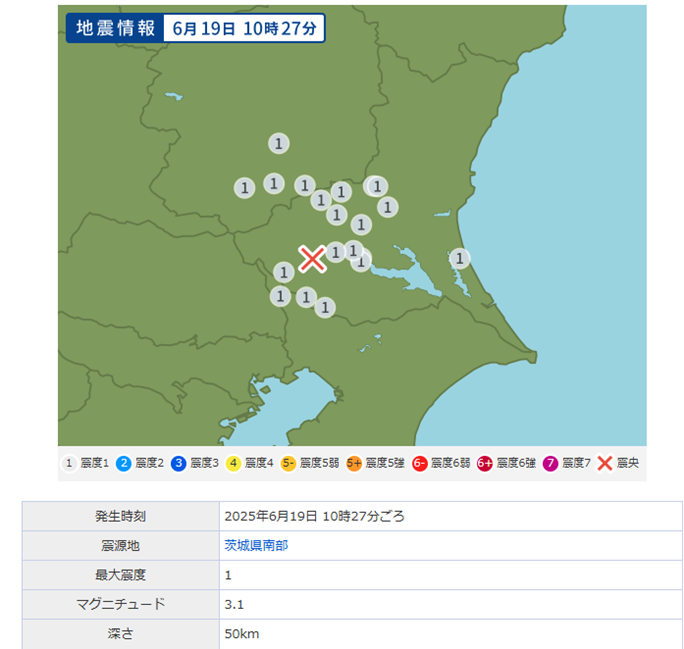
Task: Click the gray 震度1 legend icon
Action: pyautogui.click(x=69, y=463)
